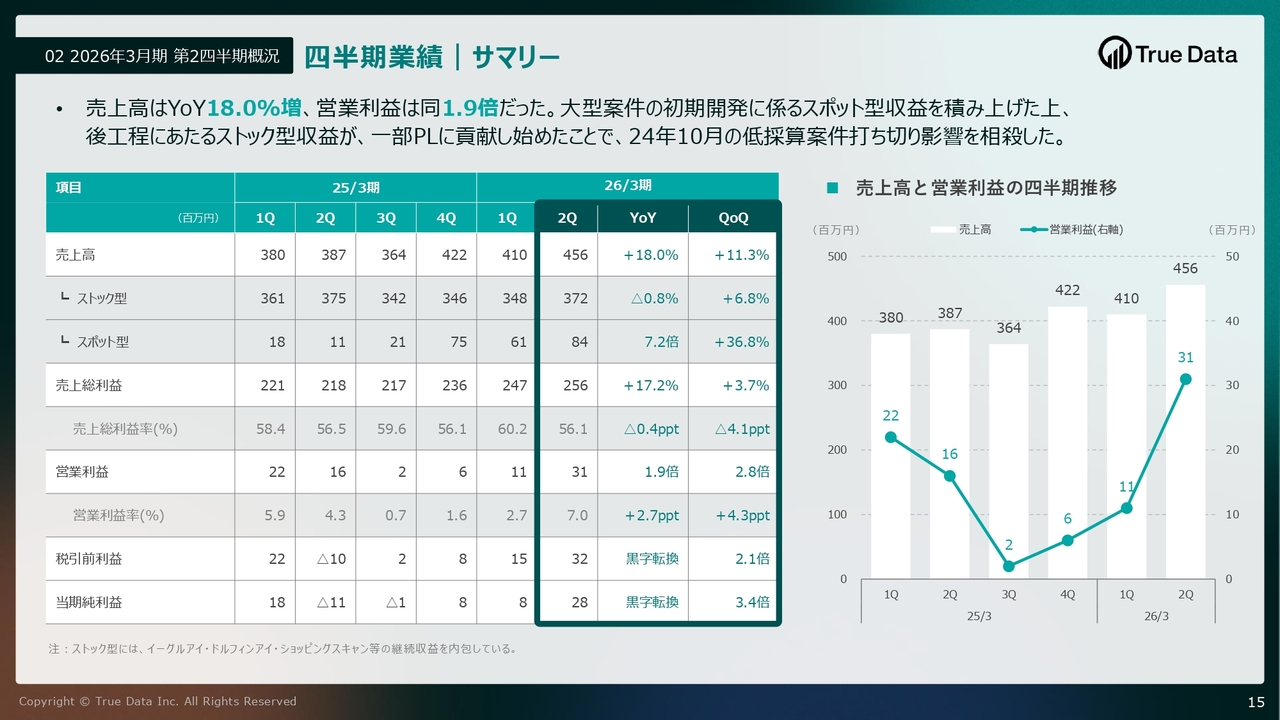Click the teal square bullet beside chart title
This screenshot has height=720, width=1280.
coord(832,188)
